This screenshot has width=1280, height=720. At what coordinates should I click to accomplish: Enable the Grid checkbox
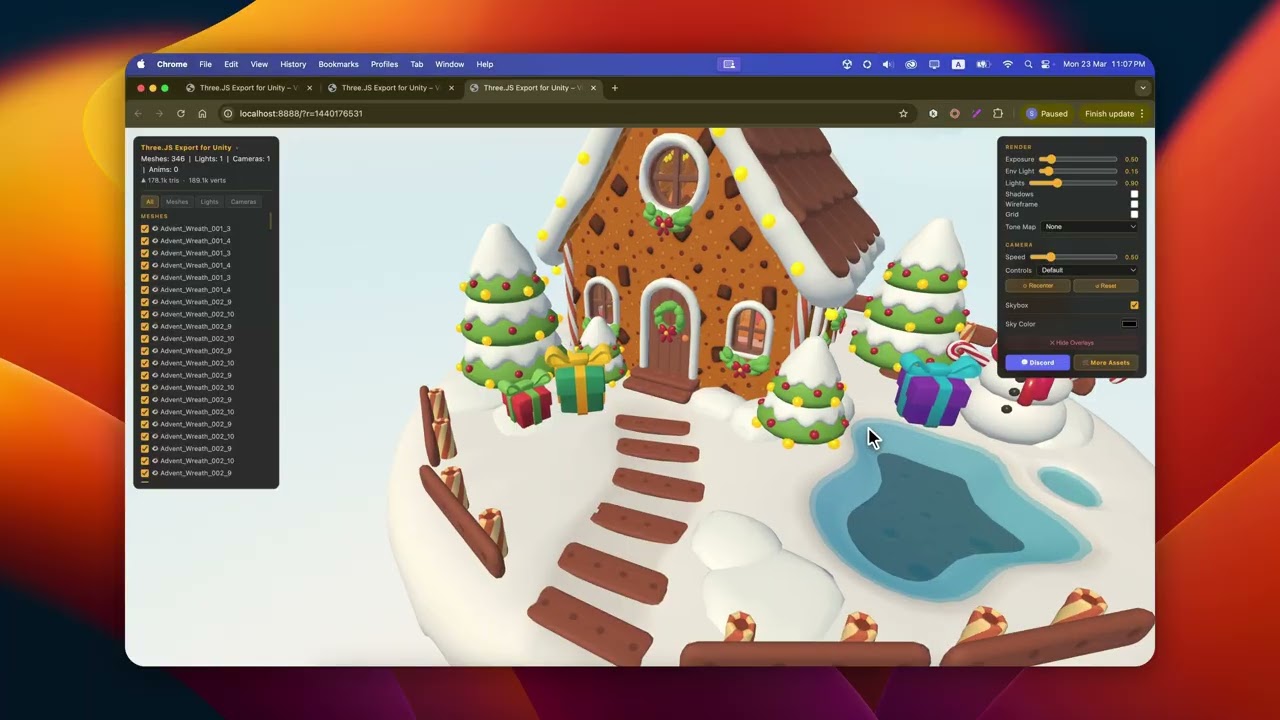1134,214
